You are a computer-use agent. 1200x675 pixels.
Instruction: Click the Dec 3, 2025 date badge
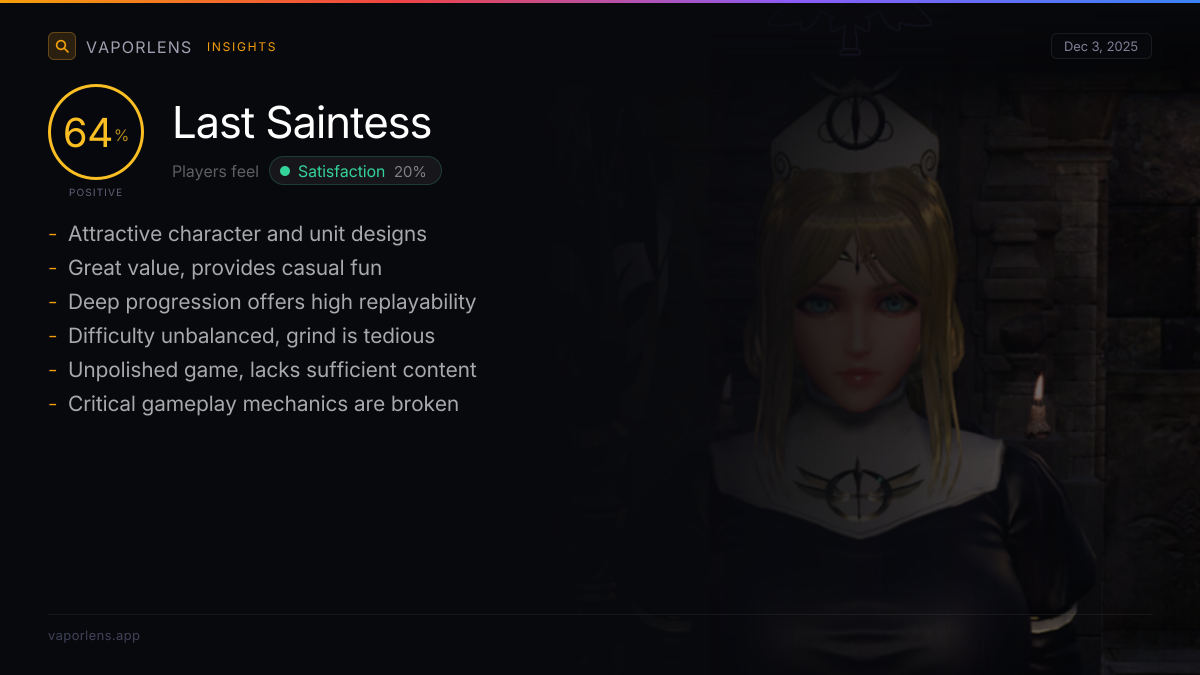pyautogui.click(x=1101, y=46)
